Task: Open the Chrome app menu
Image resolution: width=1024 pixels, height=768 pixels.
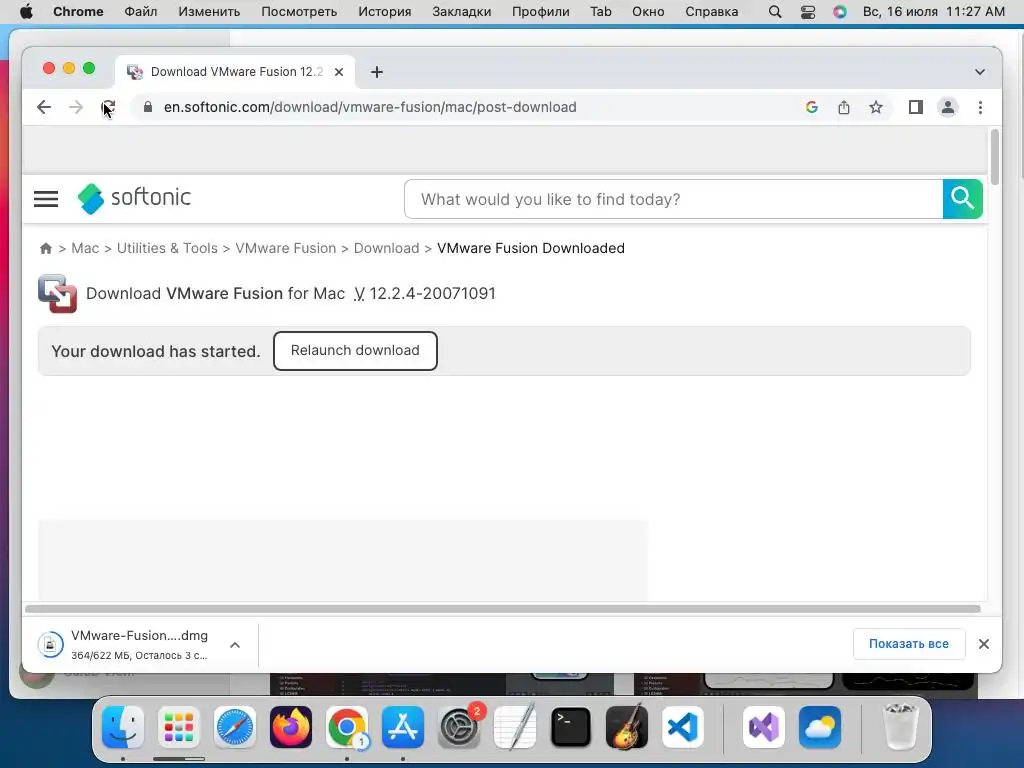Action: pos(78,12)
